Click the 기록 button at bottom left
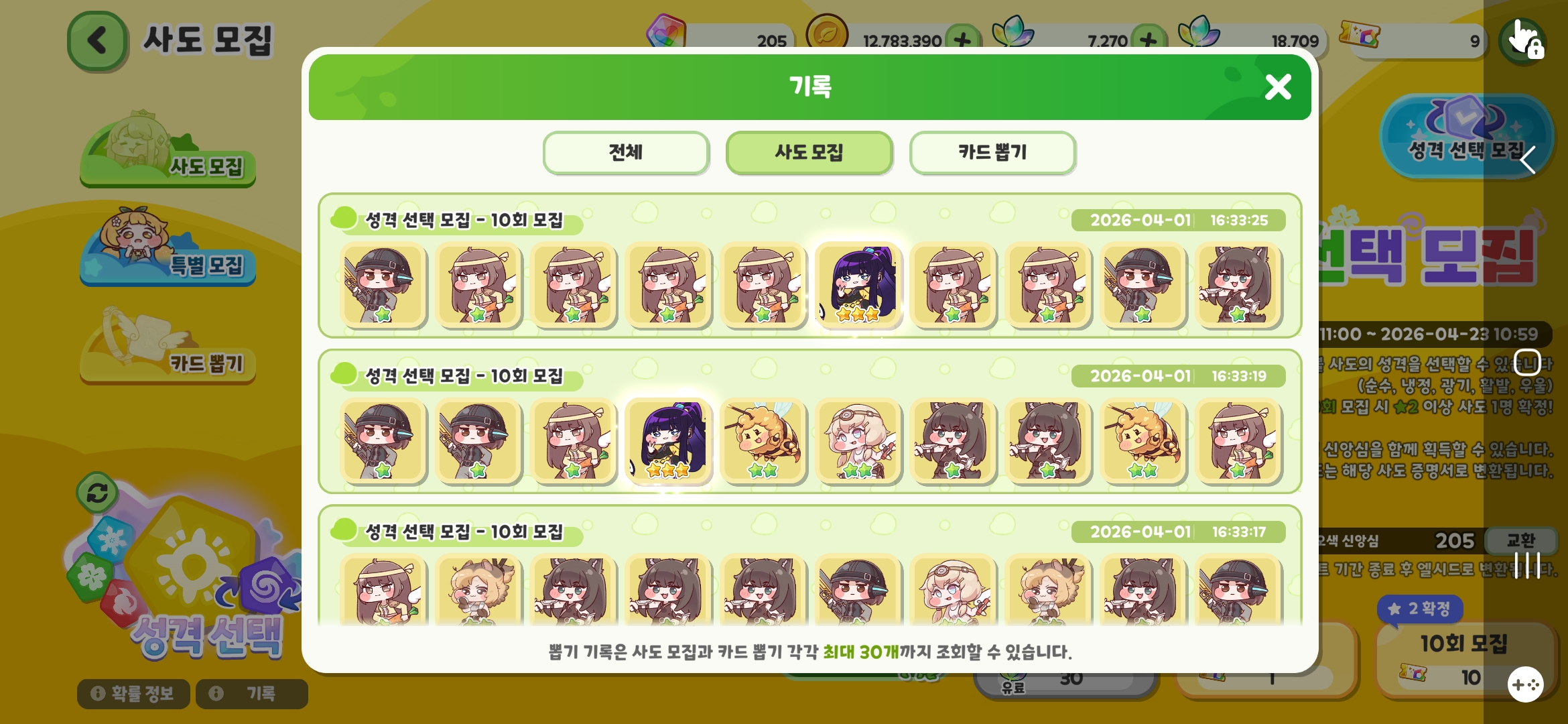Viewport: 1568px width, 724px height. pos(252,693)
